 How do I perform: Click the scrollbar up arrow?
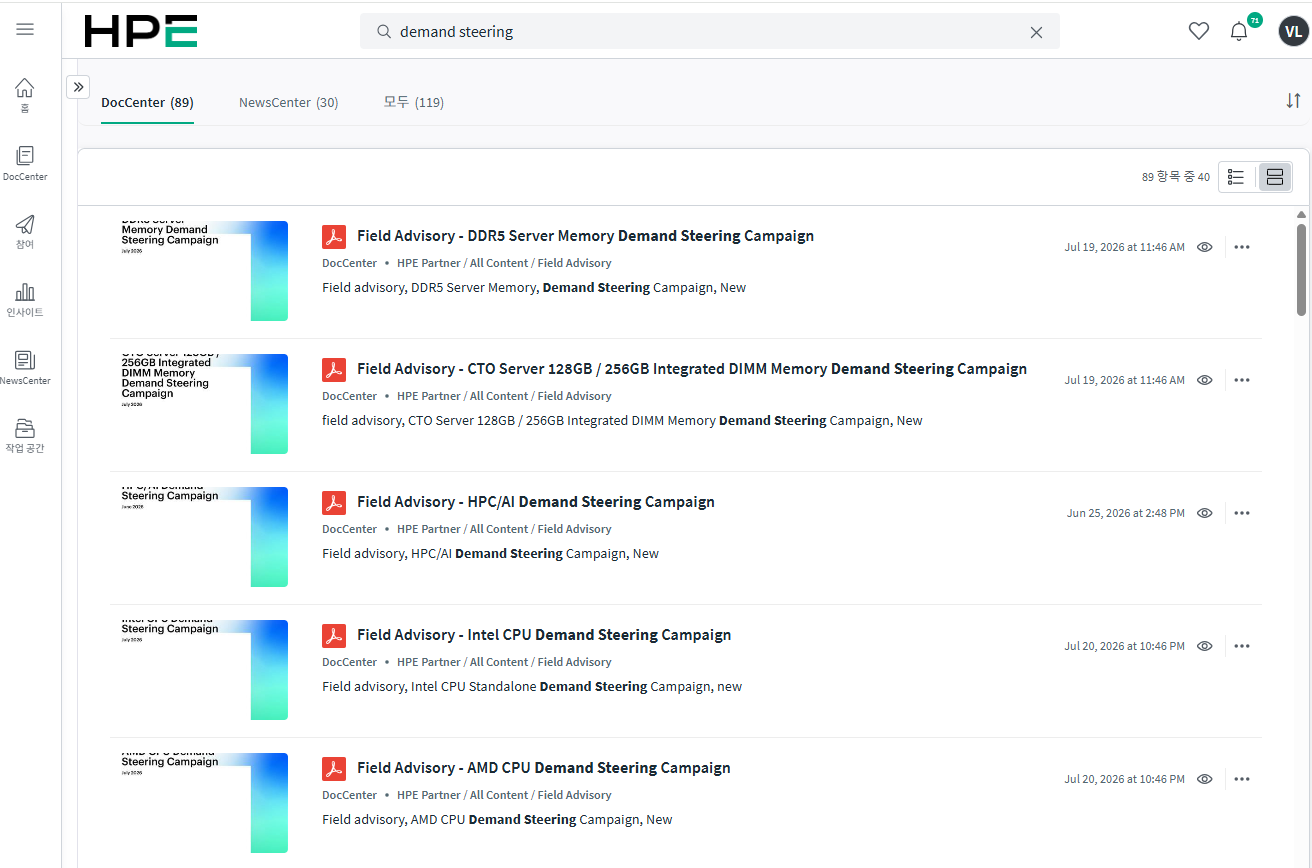coord(1301,214)
